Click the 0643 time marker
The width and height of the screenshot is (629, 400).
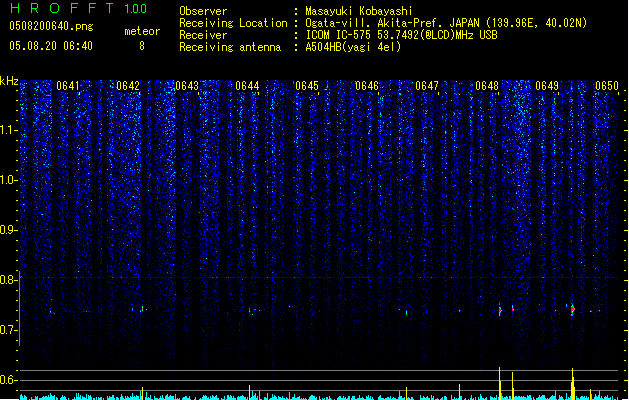pos(187,86)
